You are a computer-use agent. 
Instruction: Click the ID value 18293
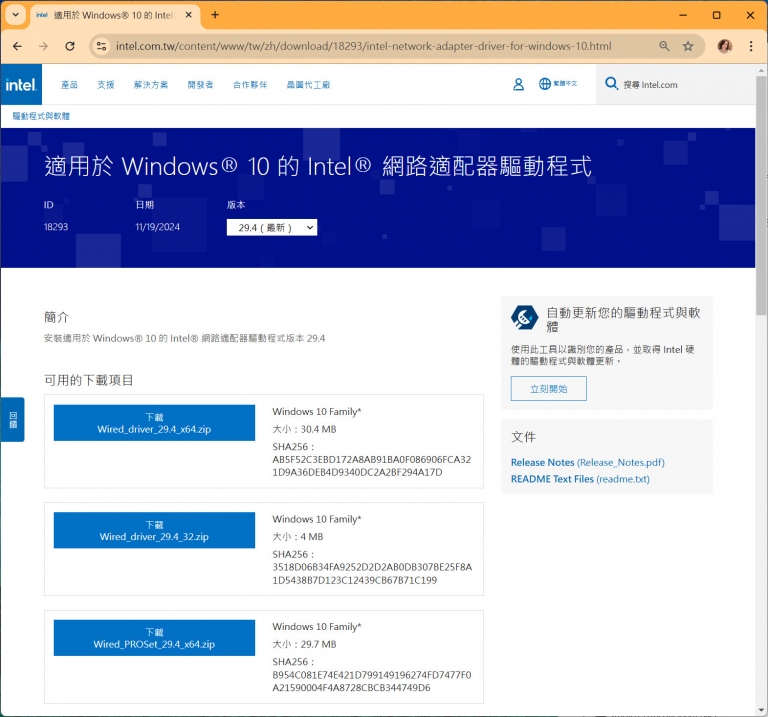56,227
